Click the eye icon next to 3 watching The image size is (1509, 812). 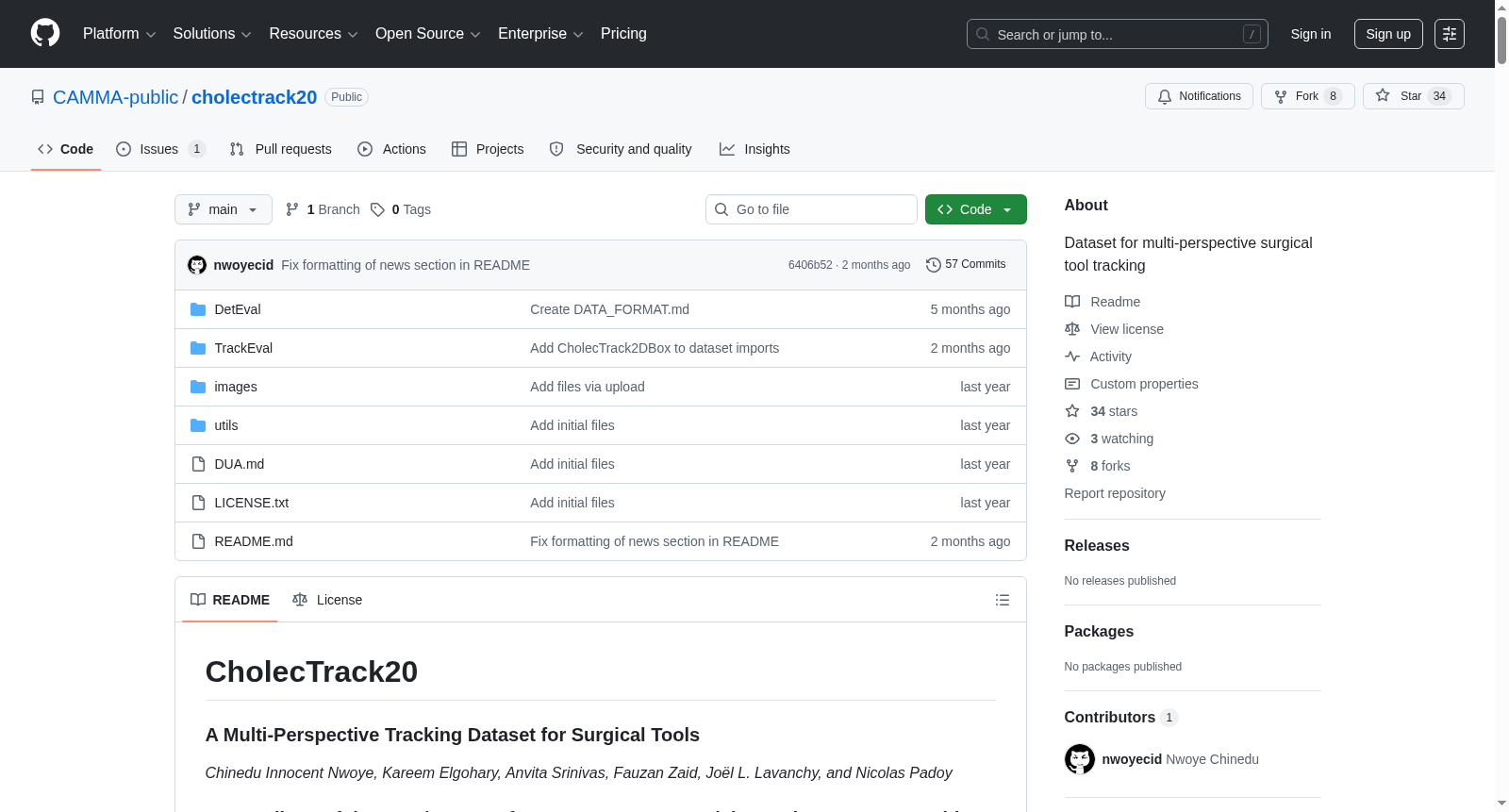1072,439
